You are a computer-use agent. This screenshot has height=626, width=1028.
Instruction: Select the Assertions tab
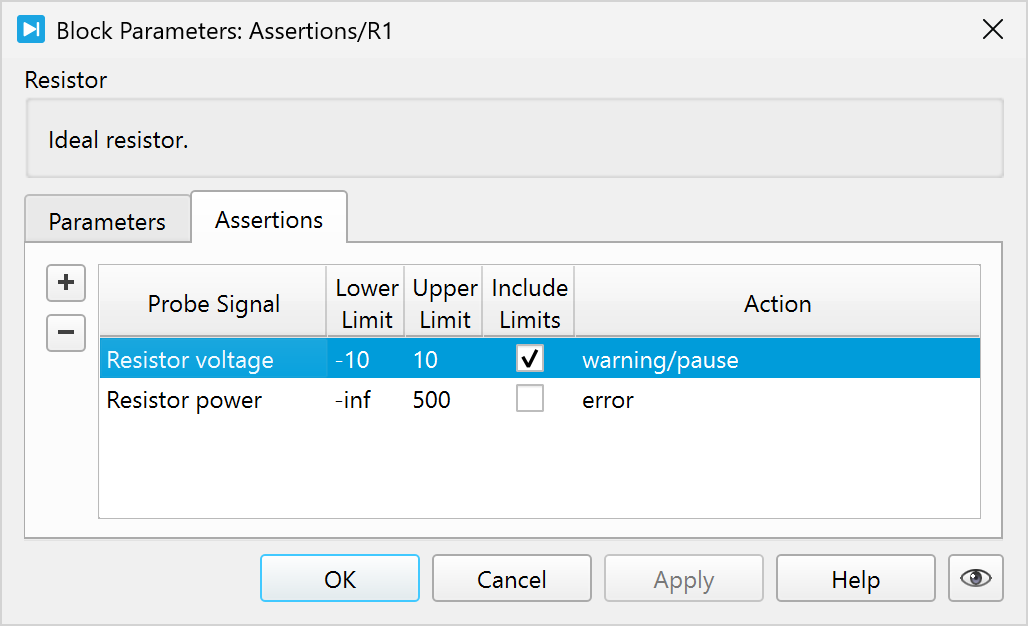point(269,219)
